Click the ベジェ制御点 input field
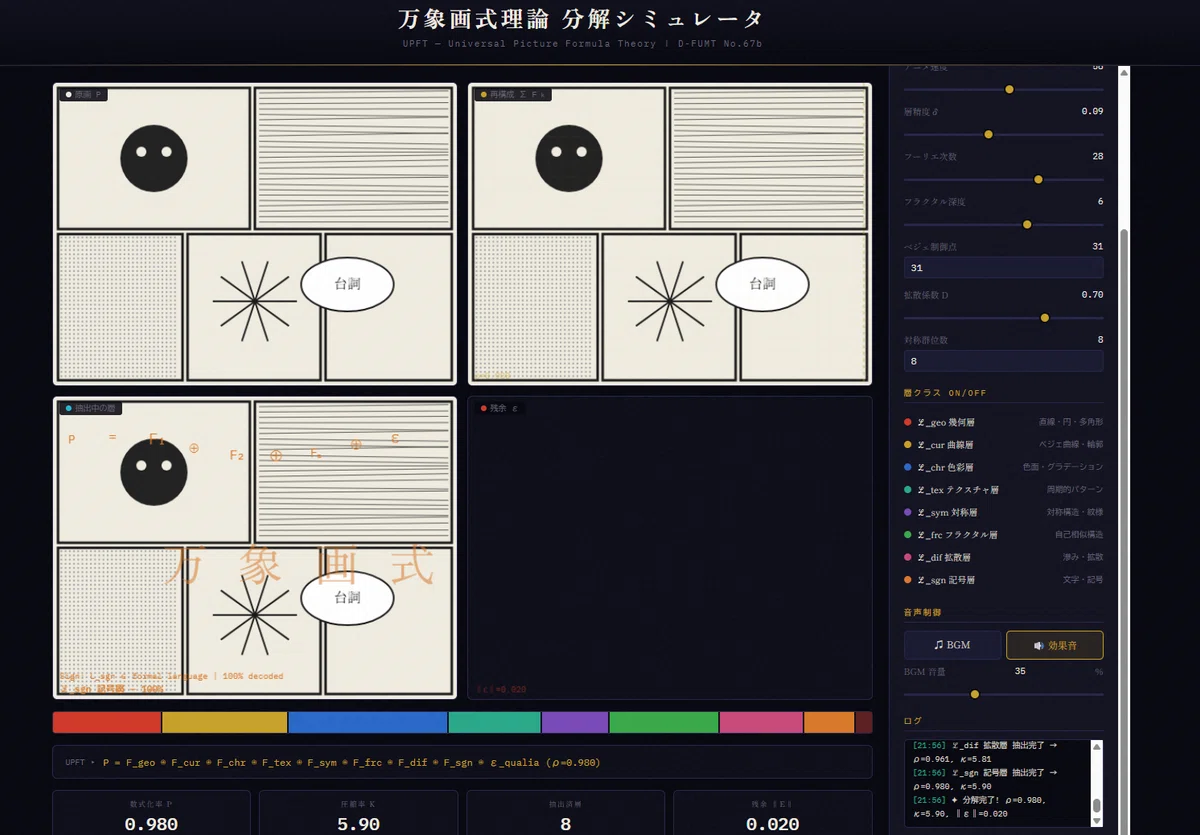 1003,268
